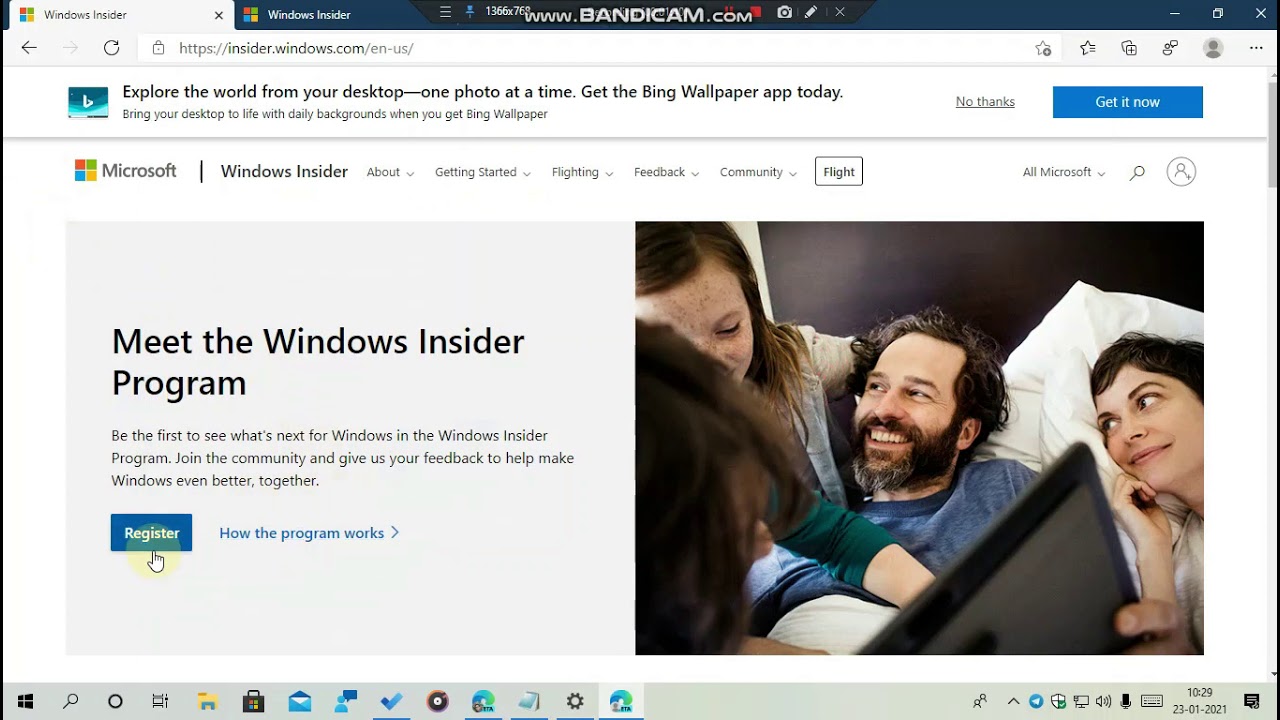Open the Collections panel
Image resolution: width=1280 pixels, height=720 pixels.
click(1129, 48)
